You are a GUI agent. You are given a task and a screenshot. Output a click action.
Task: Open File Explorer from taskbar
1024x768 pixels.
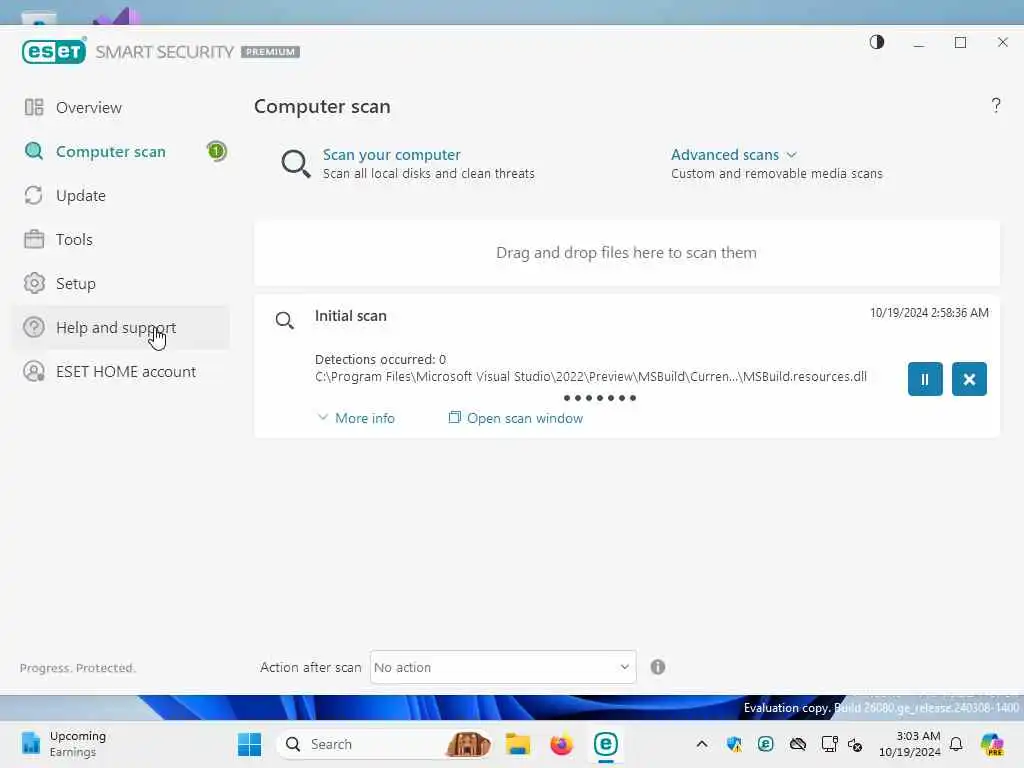click(517, 744)
